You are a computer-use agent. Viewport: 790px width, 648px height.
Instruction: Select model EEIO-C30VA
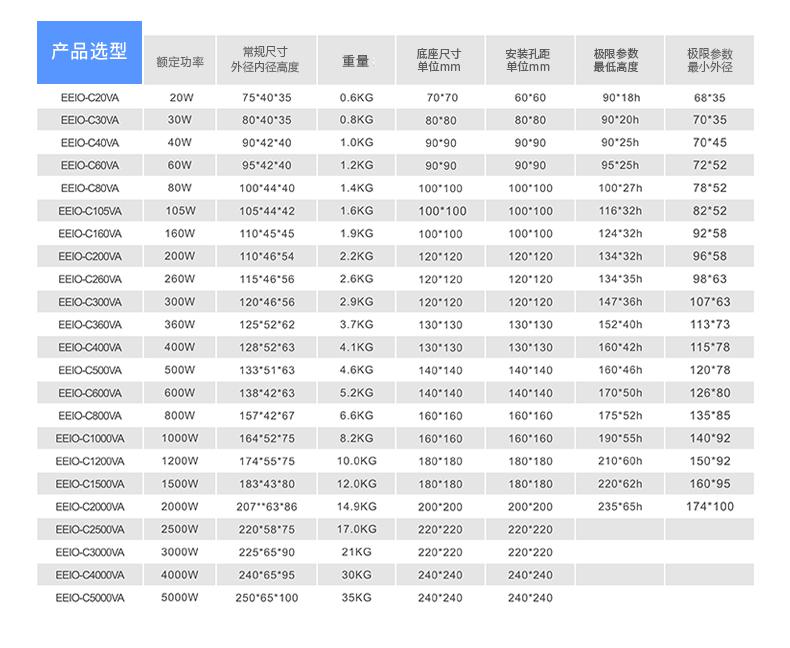pos(90,120)
